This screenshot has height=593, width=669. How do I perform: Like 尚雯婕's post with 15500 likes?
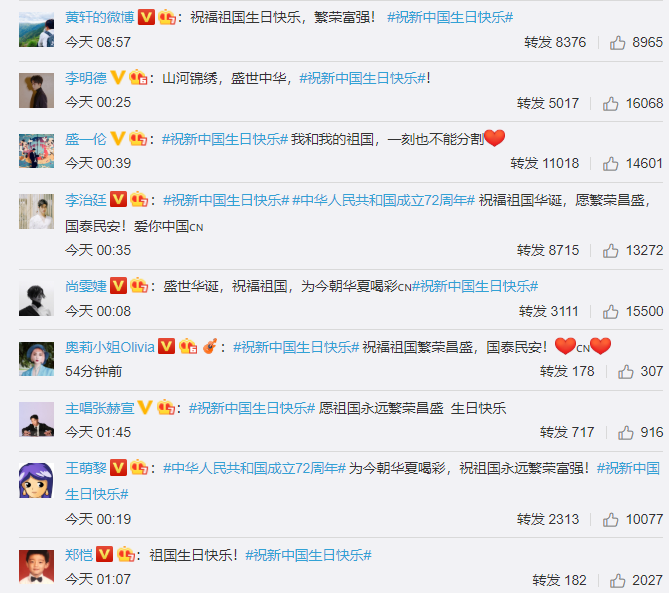[611, 312]
